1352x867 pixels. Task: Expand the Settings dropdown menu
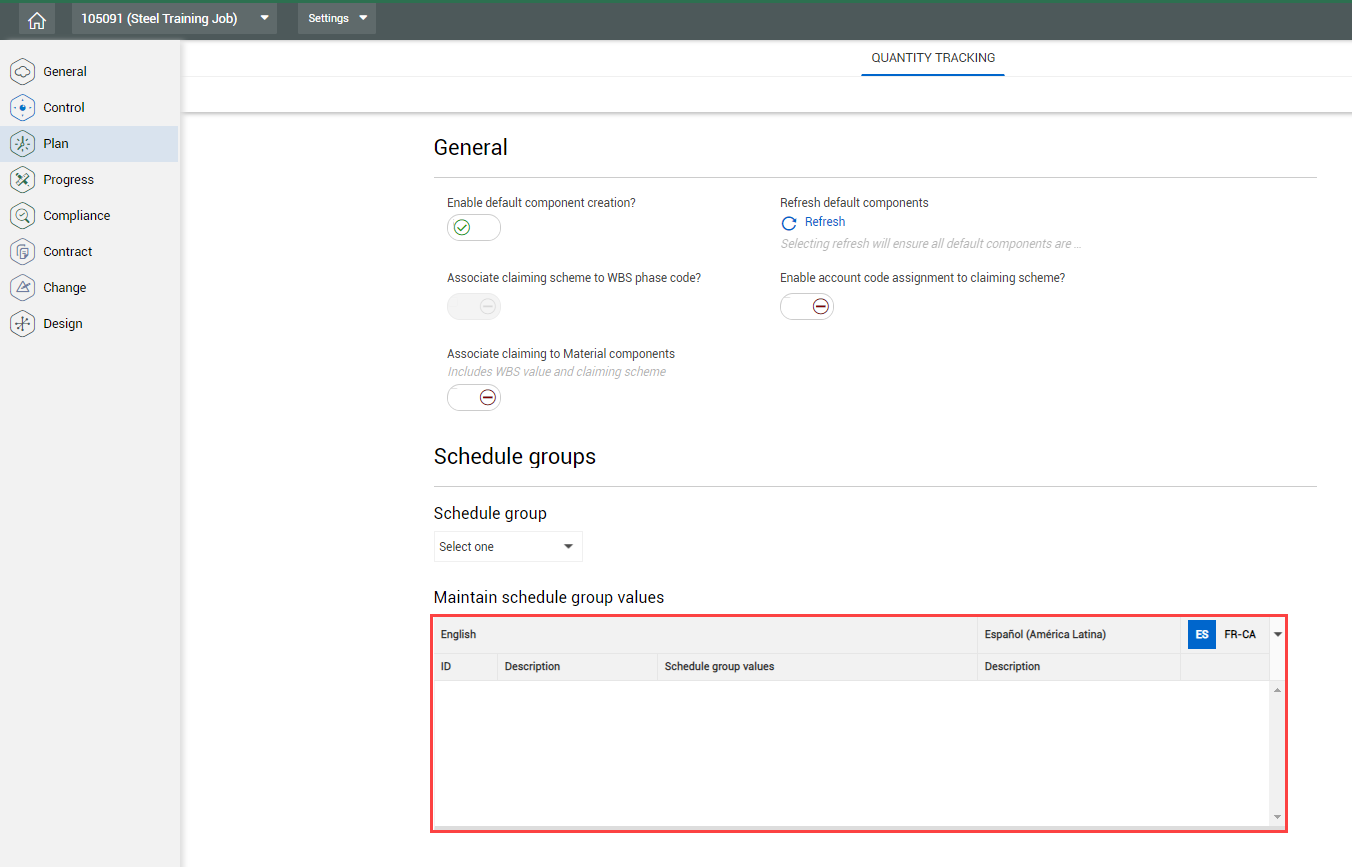tap(337, 19)
